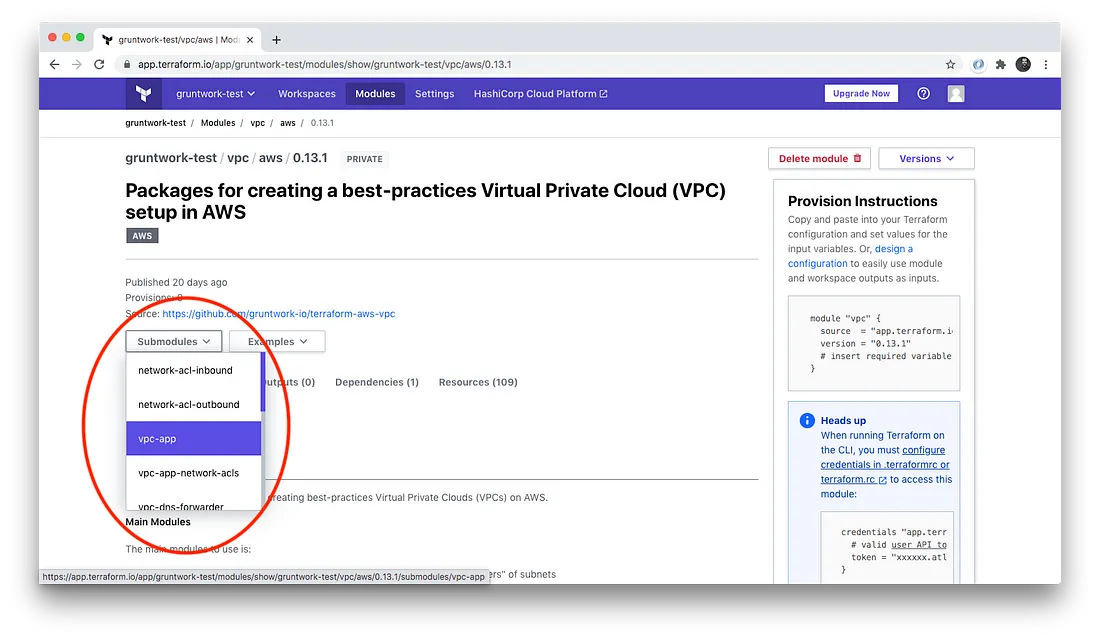
Task: Click the module "vpc" code snippet
Action: point(873,343)
